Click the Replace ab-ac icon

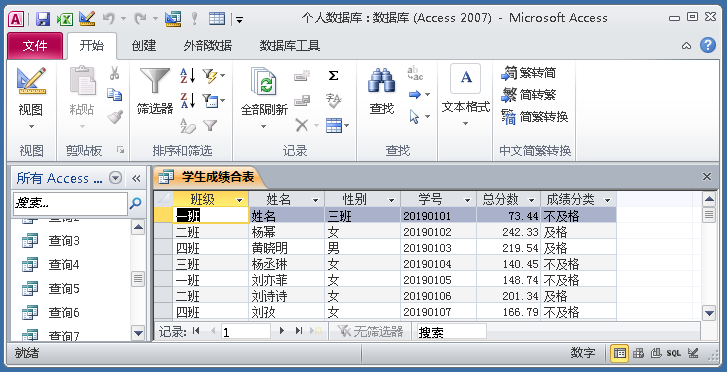coord(415,73)
